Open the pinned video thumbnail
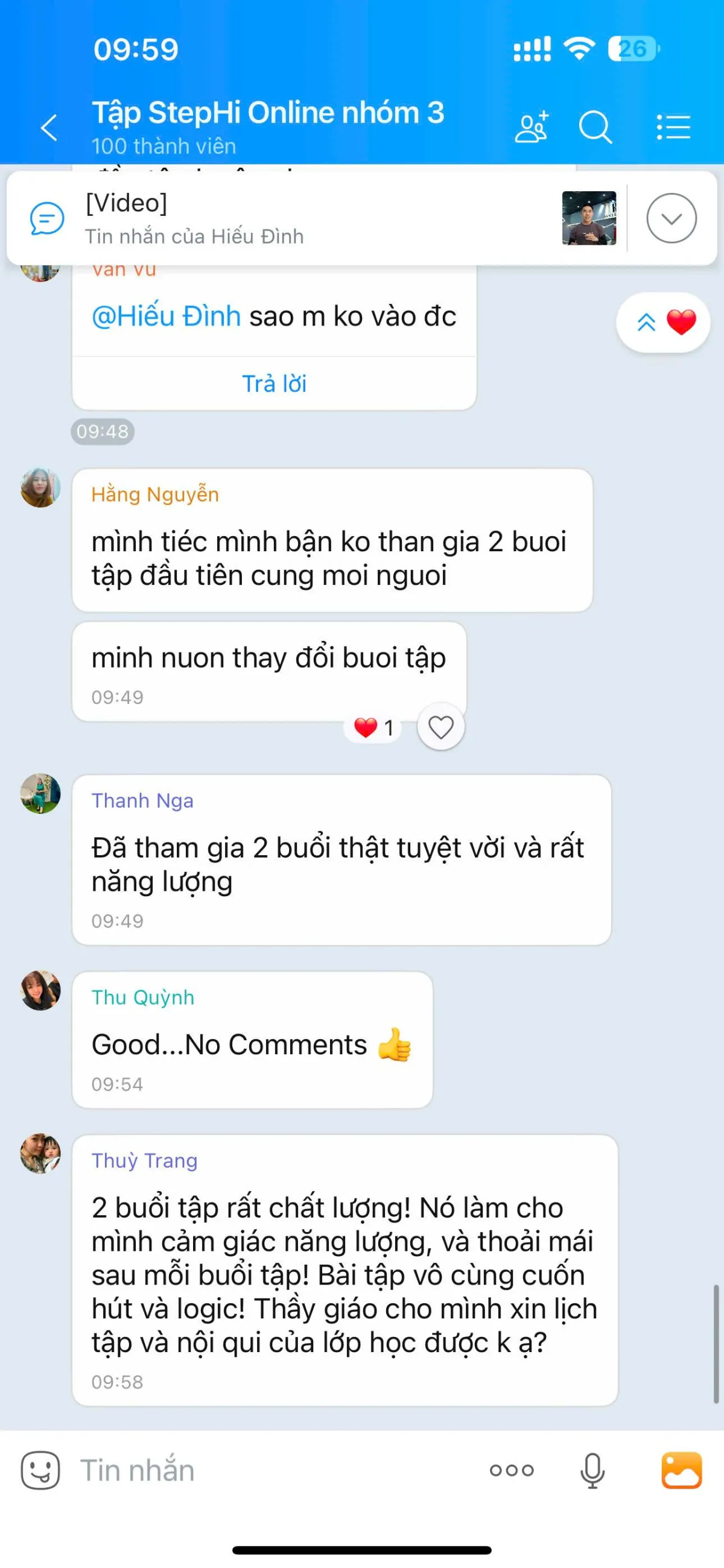724x1568 pixels. coord(589,218)
